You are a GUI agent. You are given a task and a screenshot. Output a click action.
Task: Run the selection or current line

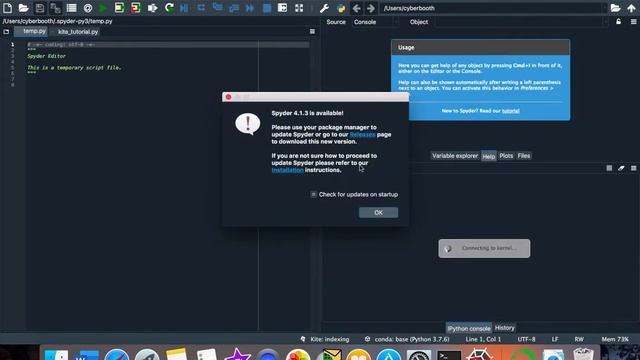(x=152, y=8)
